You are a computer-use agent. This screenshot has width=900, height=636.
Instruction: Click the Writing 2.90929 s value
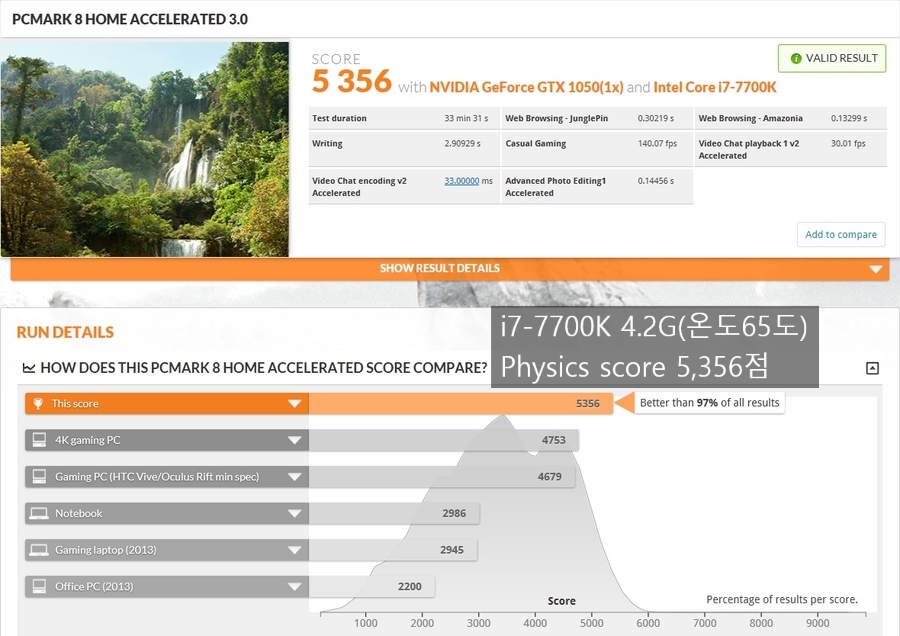click(x=462, y=144)
